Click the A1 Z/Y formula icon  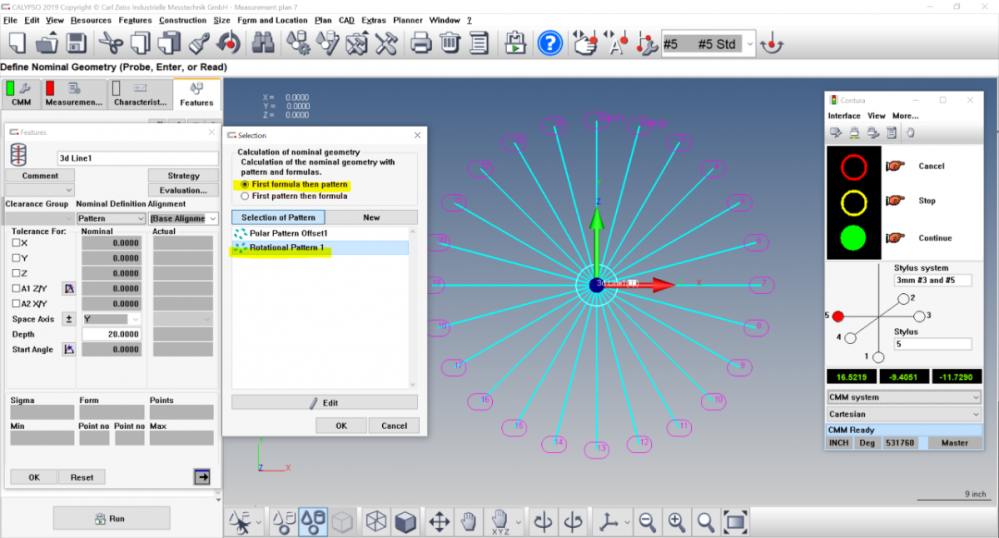pos(69,289)
